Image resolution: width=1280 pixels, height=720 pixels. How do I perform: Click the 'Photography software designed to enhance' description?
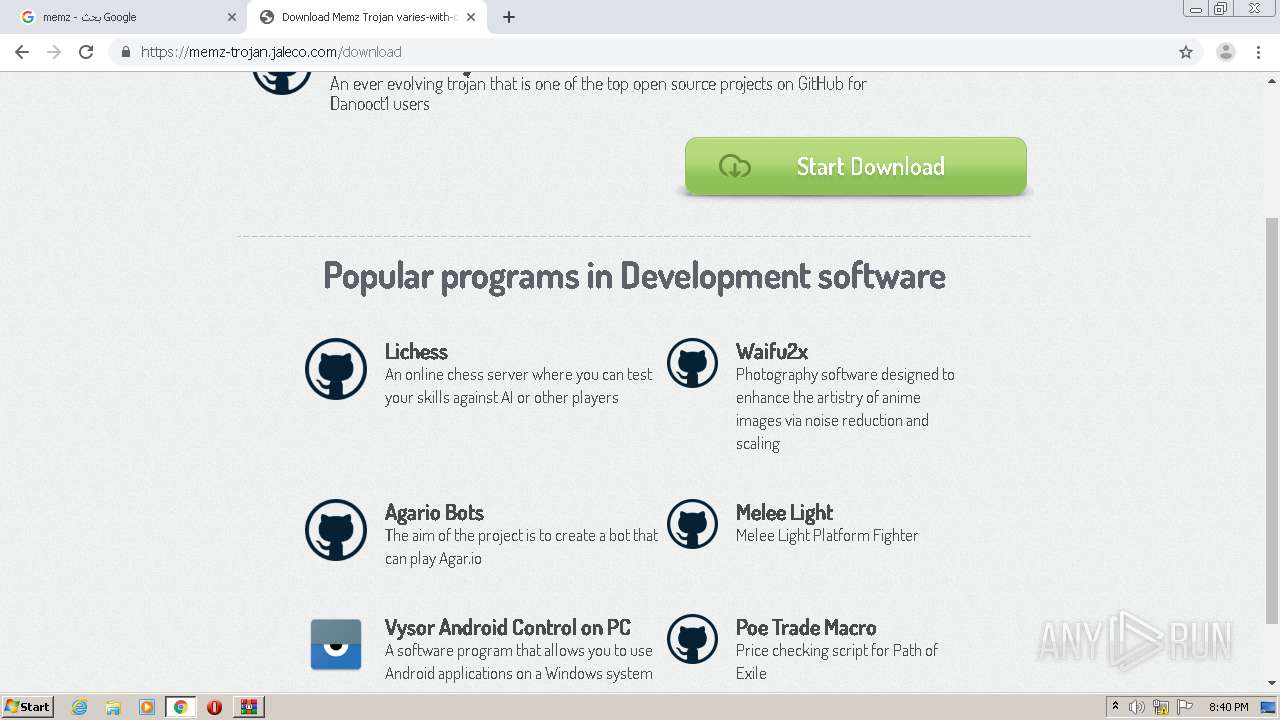[845, 409]
